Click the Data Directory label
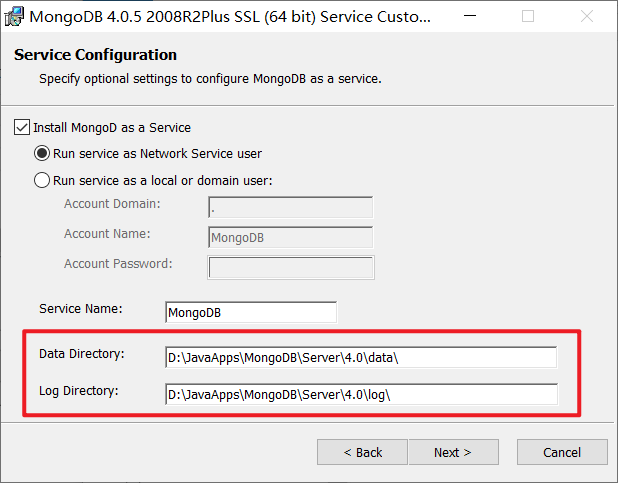Image resolution: width=618 pixels, height=483 pixels. [82, 354]
